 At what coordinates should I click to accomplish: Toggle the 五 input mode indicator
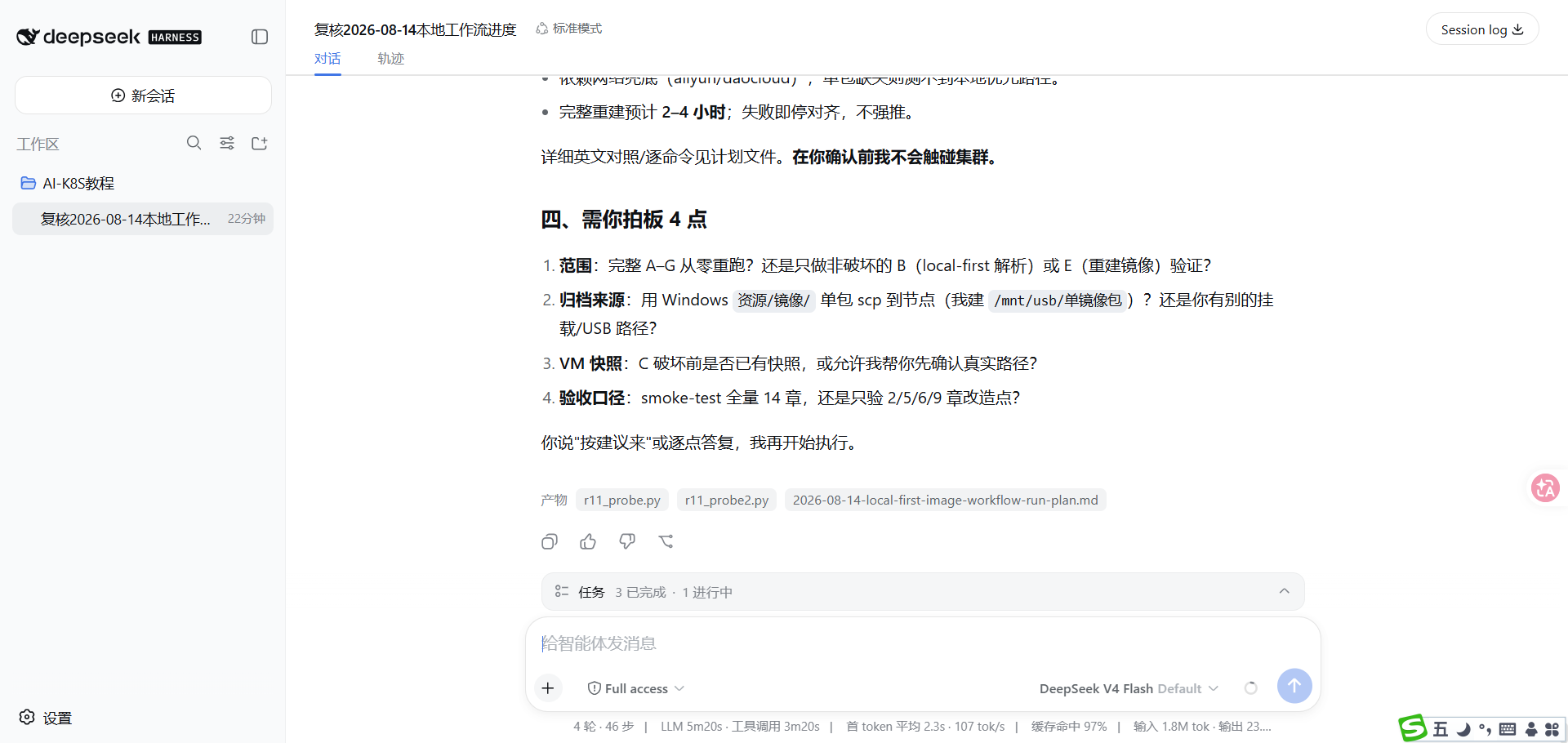click(1441, 729)
